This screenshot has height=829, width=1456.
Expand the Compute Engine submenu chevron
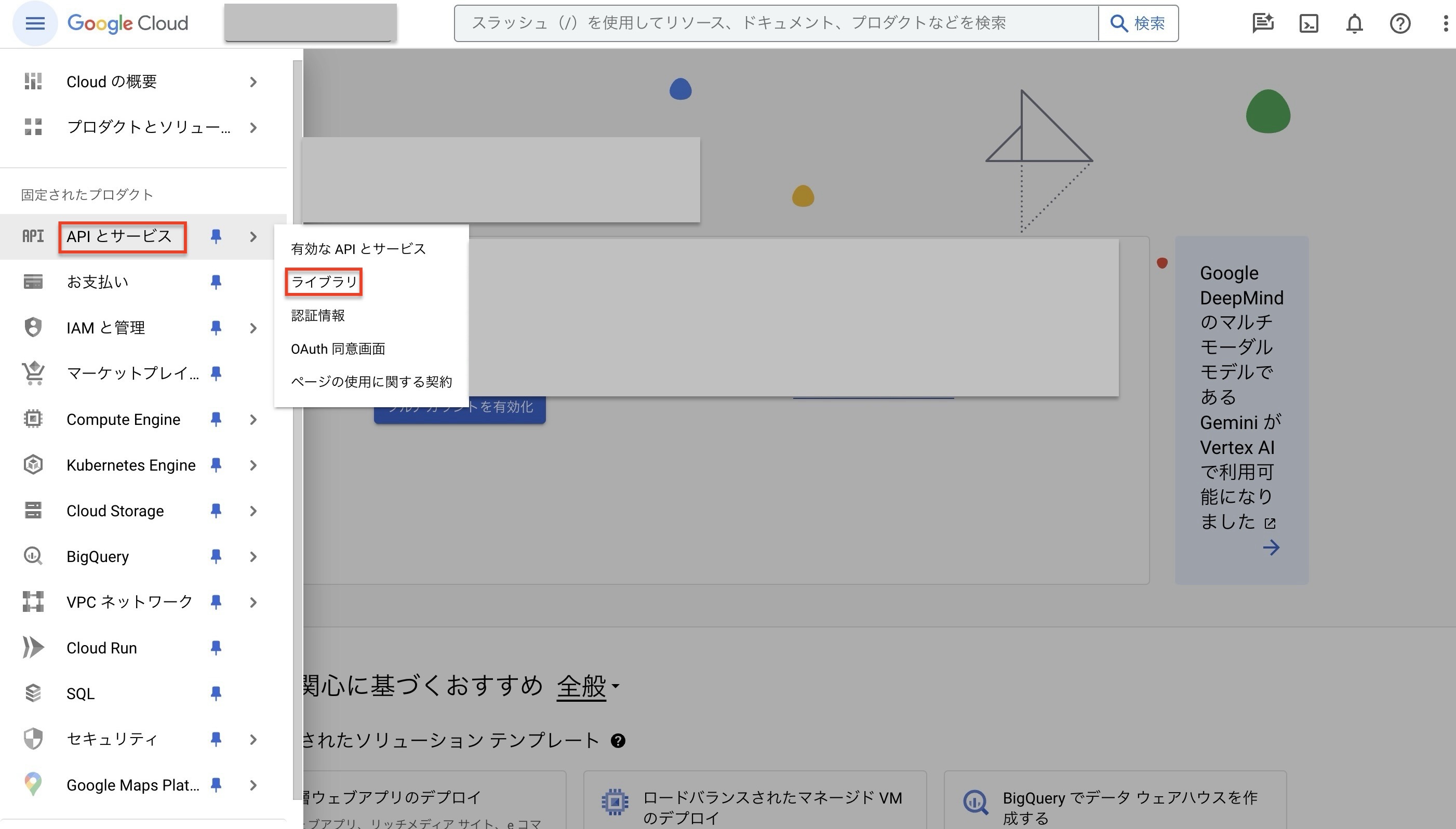[x=253, y=420]
